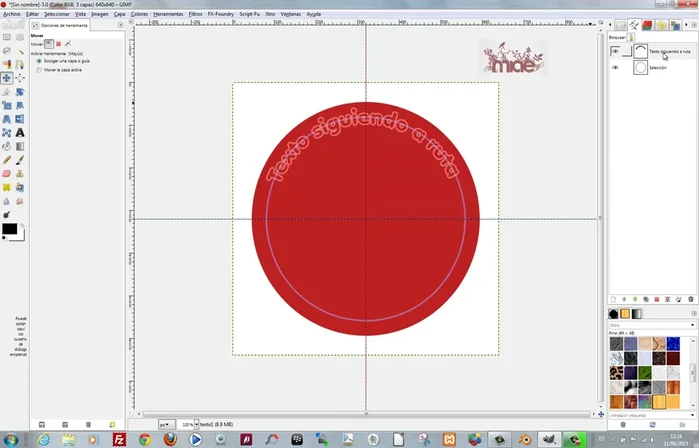Expand the brush filter dropdown

coord(693,324)
